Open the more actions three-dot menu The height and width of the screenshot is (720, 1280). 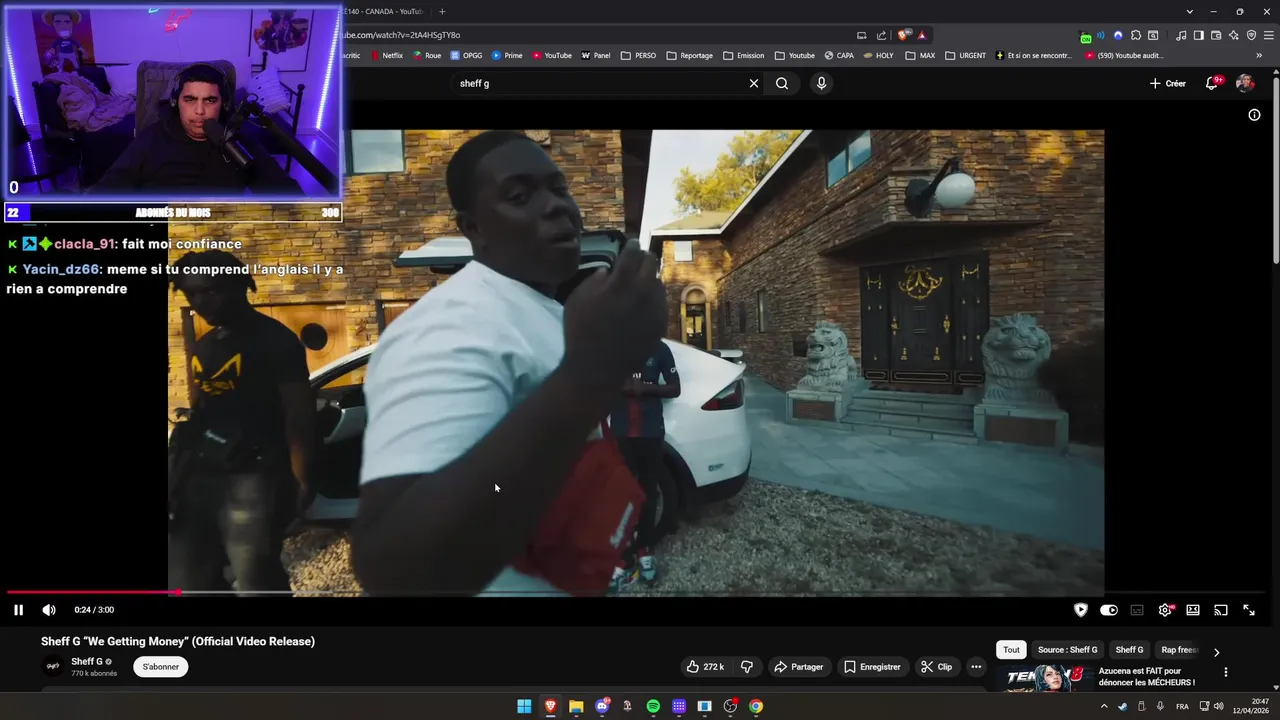click(x=976, y=667)
